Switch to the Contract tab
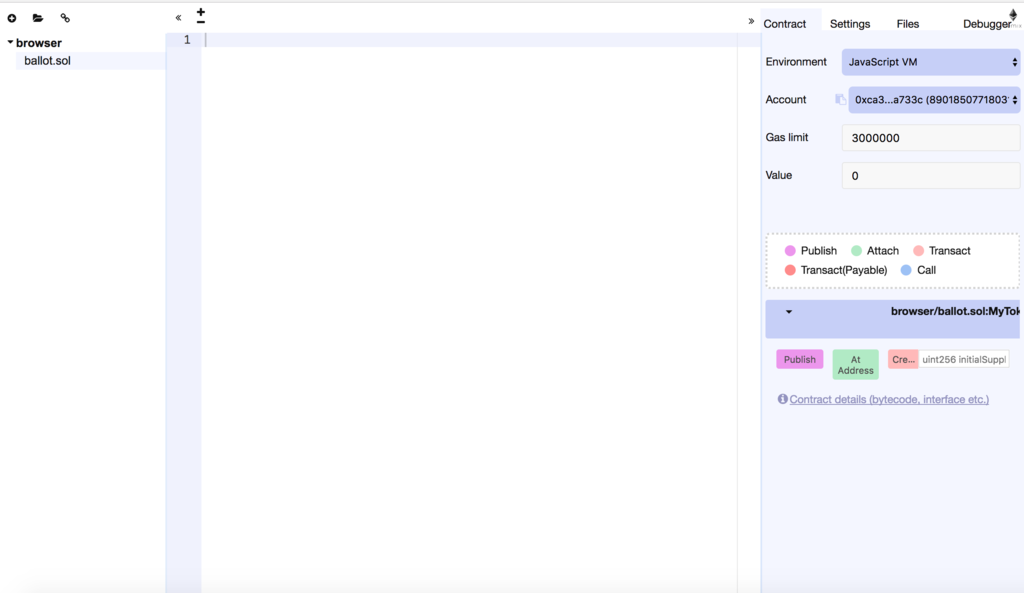 tap(784, 24)
